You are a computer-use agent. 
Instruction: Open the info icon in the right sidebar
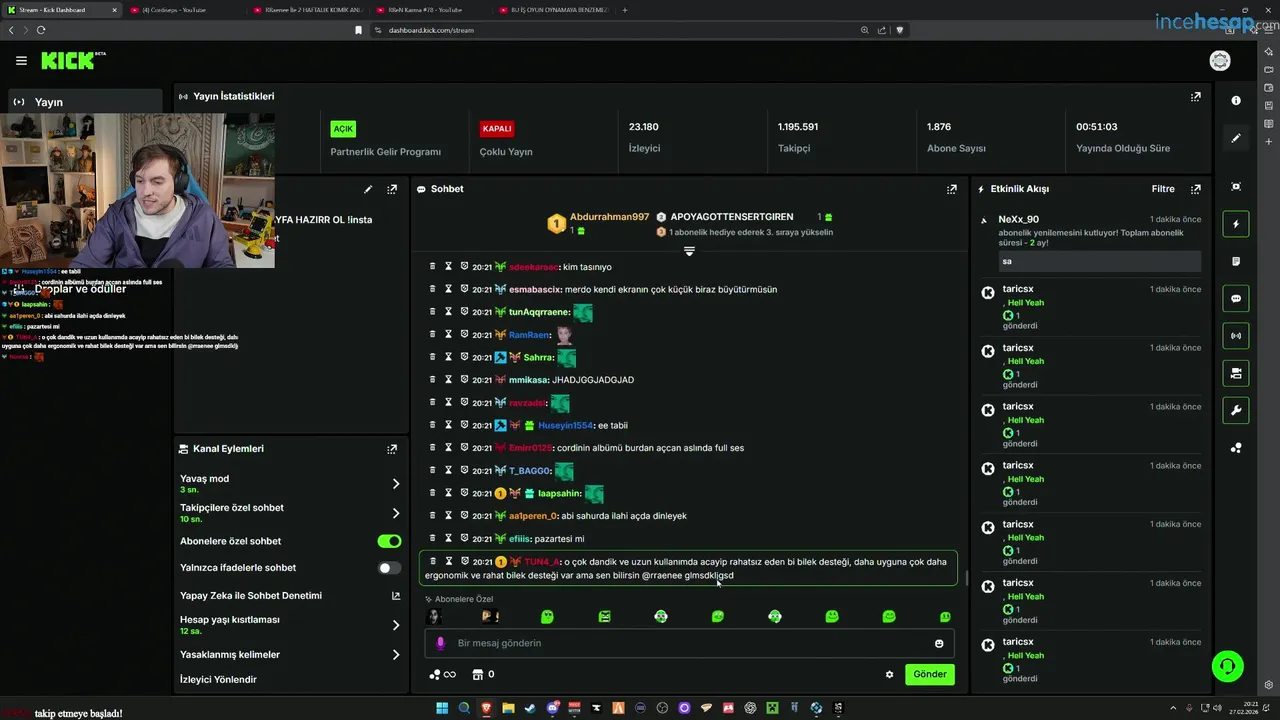coord(1236,101)
